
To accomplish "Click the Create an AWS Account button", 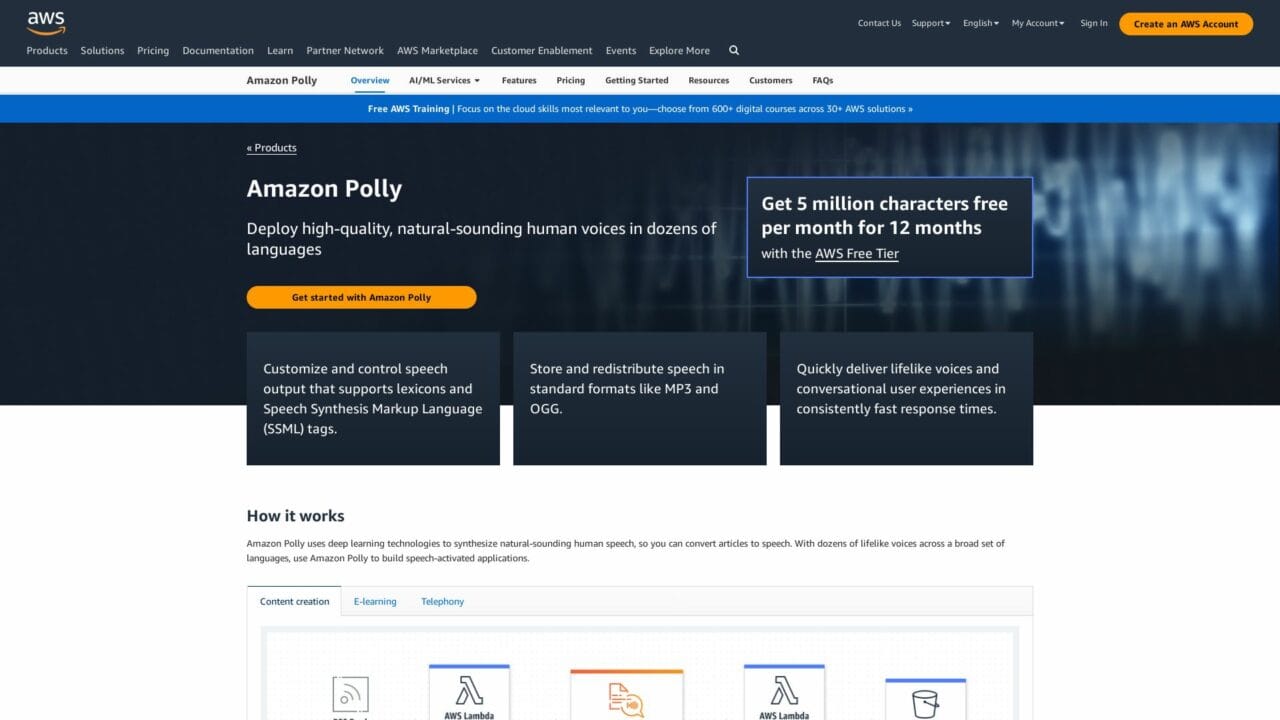I will (1185, 23).
